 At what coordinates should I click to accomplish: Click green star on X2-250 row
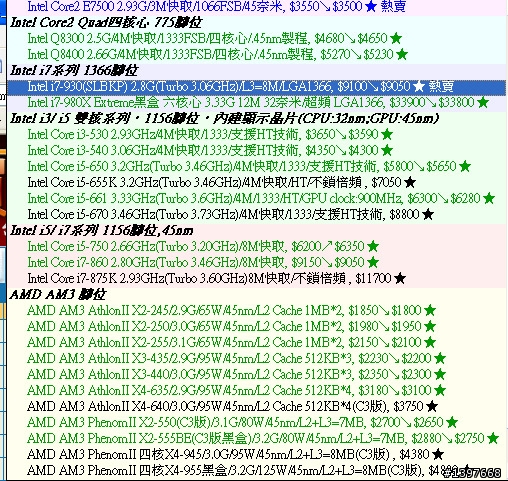tap(430, 326)
